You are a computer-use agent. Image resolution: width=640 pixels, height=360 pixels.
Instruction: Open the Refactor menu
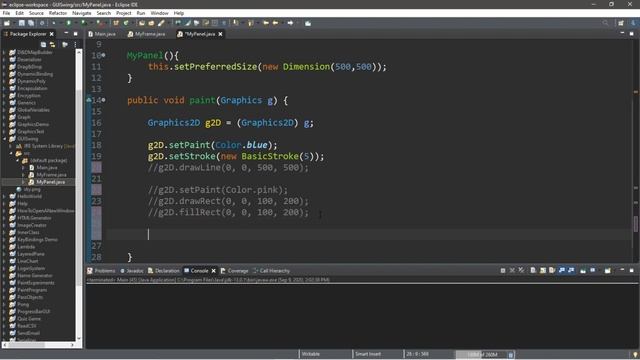58,13
